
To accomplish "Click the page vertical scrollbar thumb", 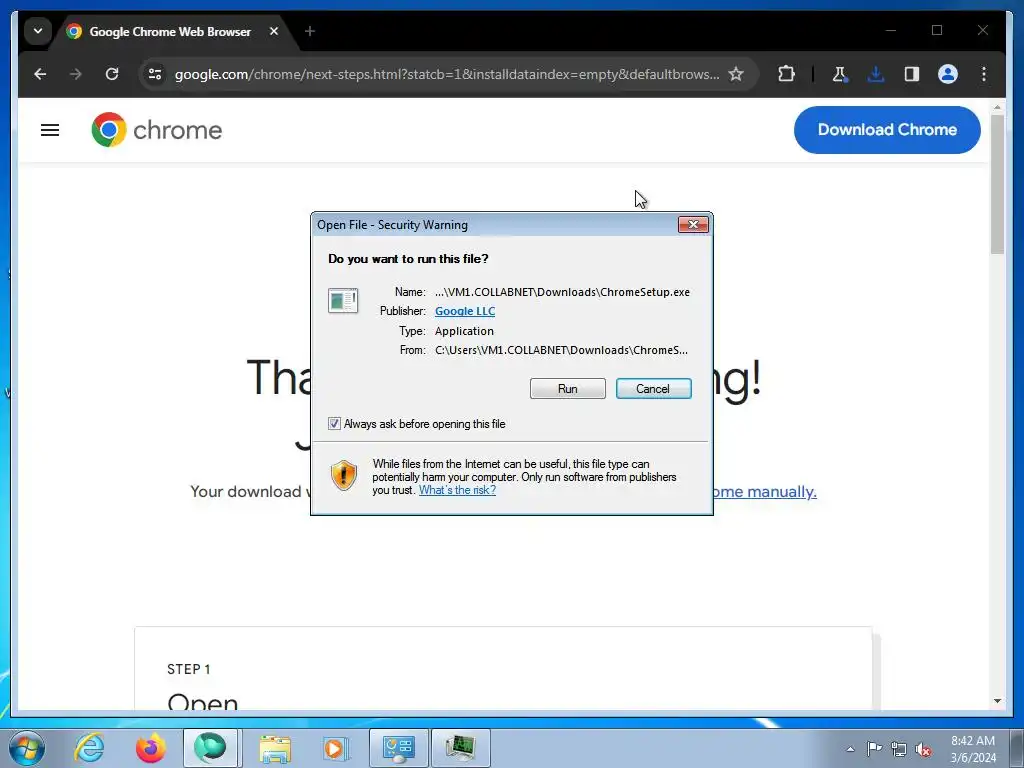I will [x=997, y=184].
